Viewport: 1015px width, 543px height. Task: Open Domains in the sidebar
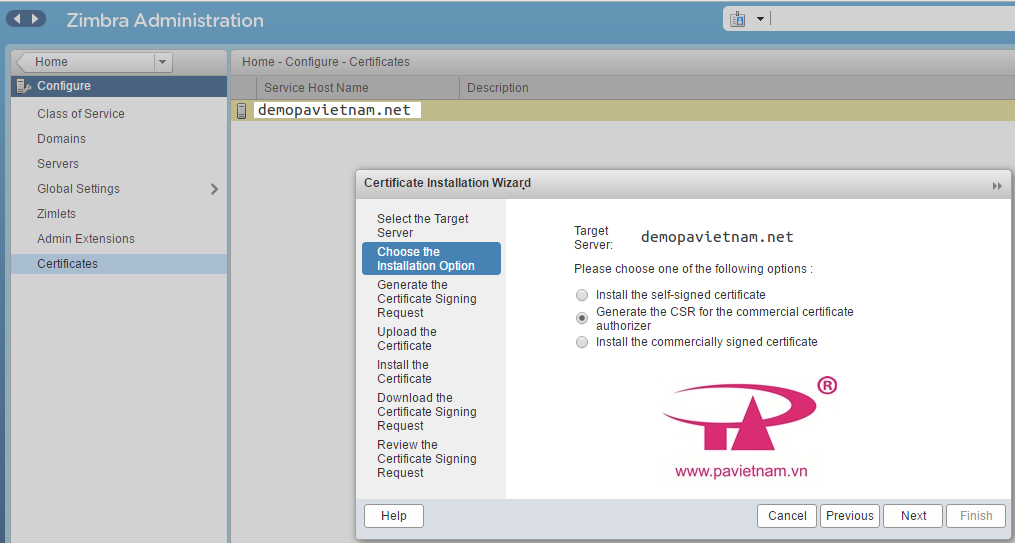tap(61, 139)
